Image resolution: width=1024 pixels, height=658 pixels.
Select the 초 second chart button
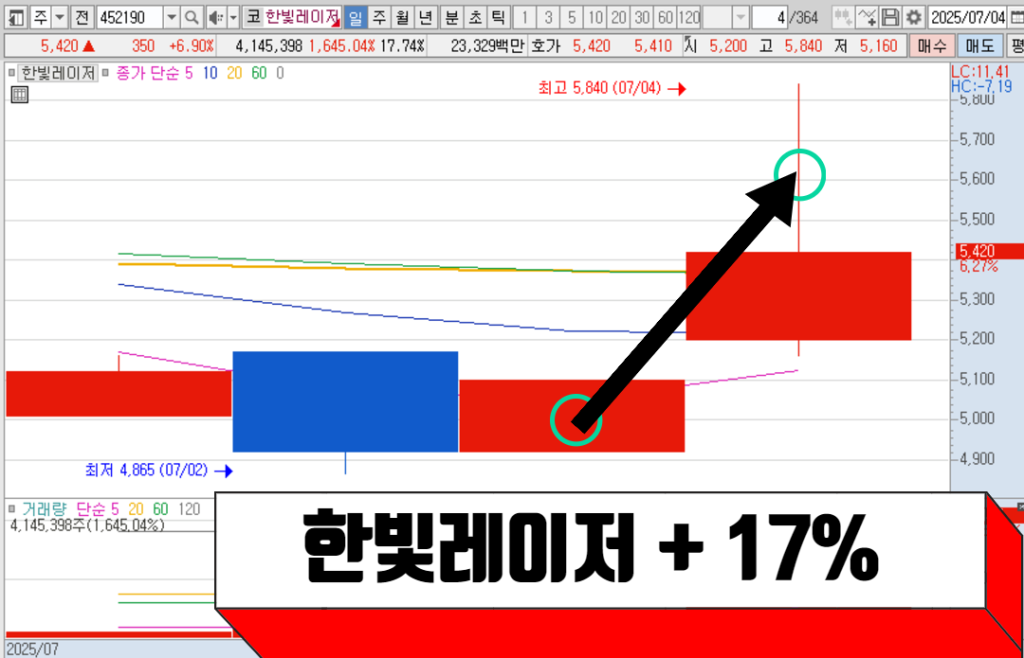coord(475,17)
